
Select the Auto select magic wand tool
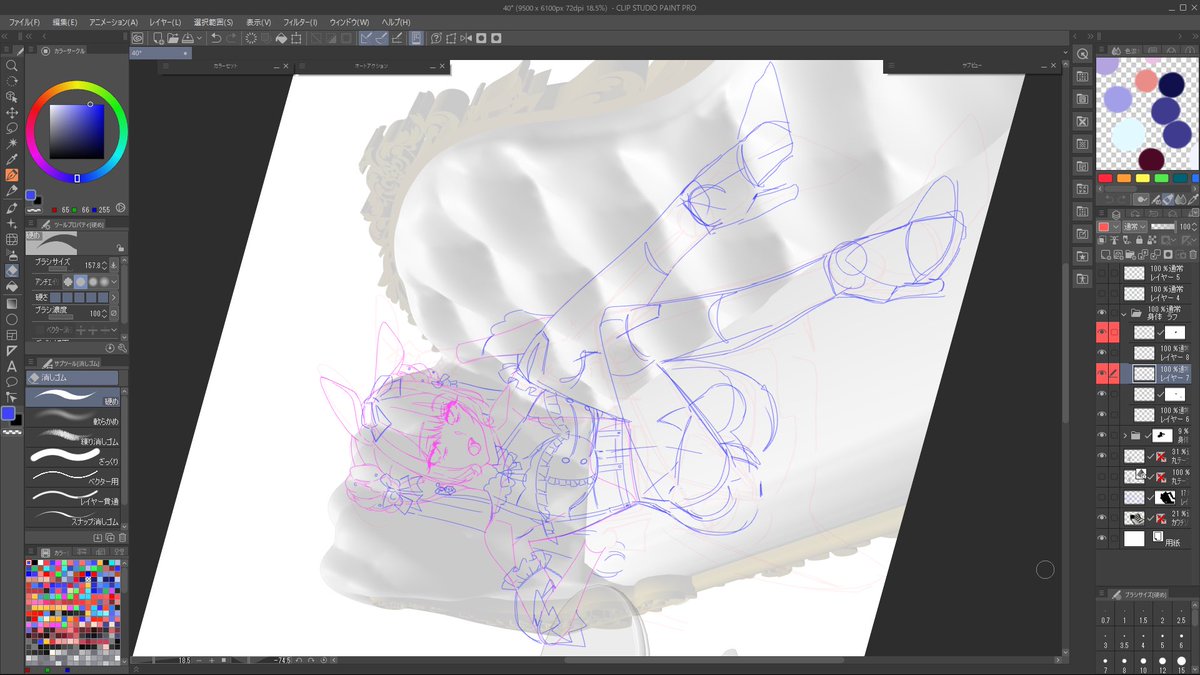click(12, 144)
